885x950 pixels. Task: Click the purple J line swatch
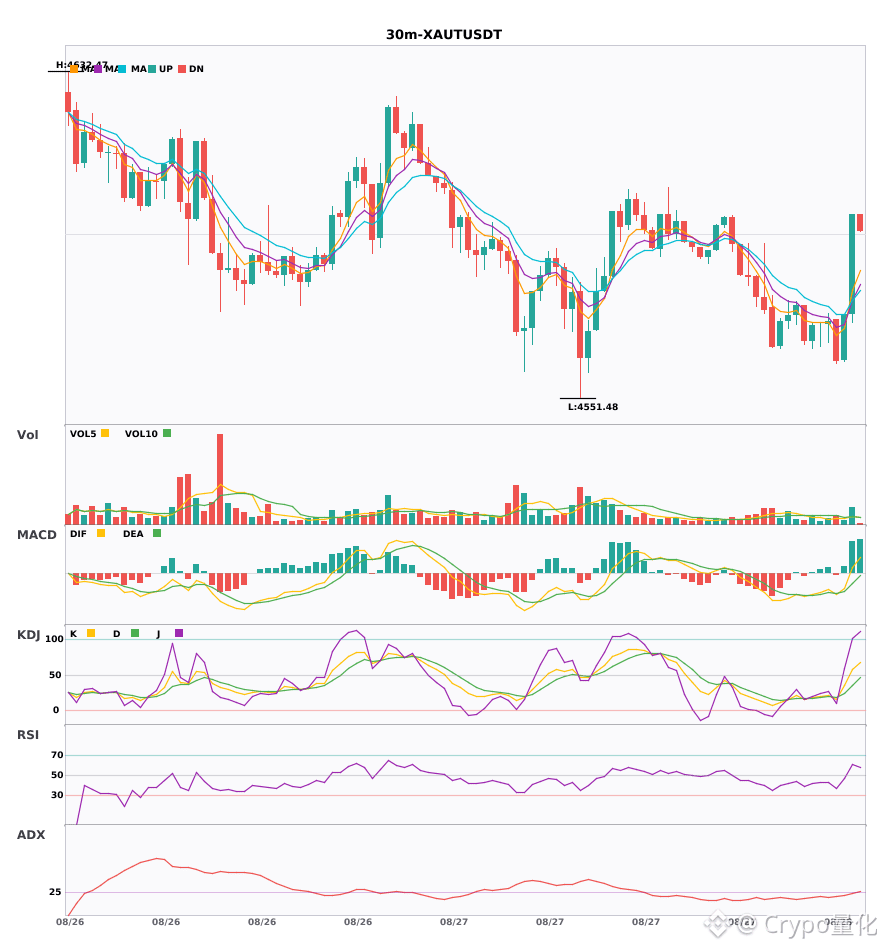[179, 633]
